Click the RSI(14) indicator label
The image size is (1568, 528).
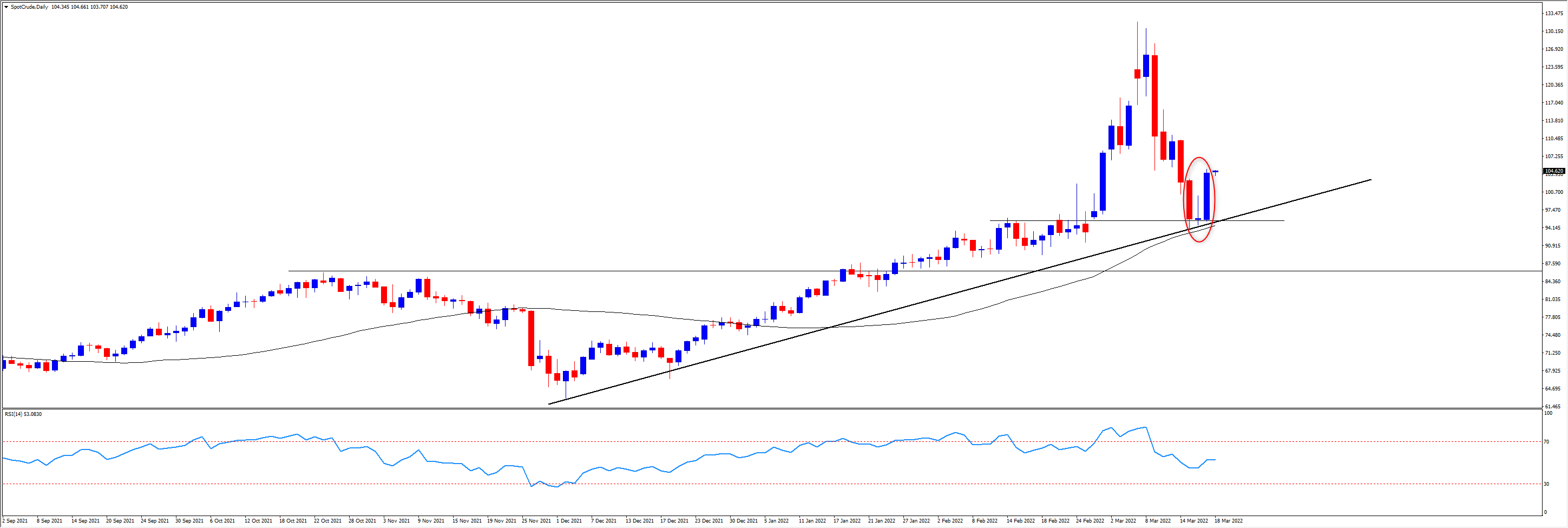[x=23, y=414]
